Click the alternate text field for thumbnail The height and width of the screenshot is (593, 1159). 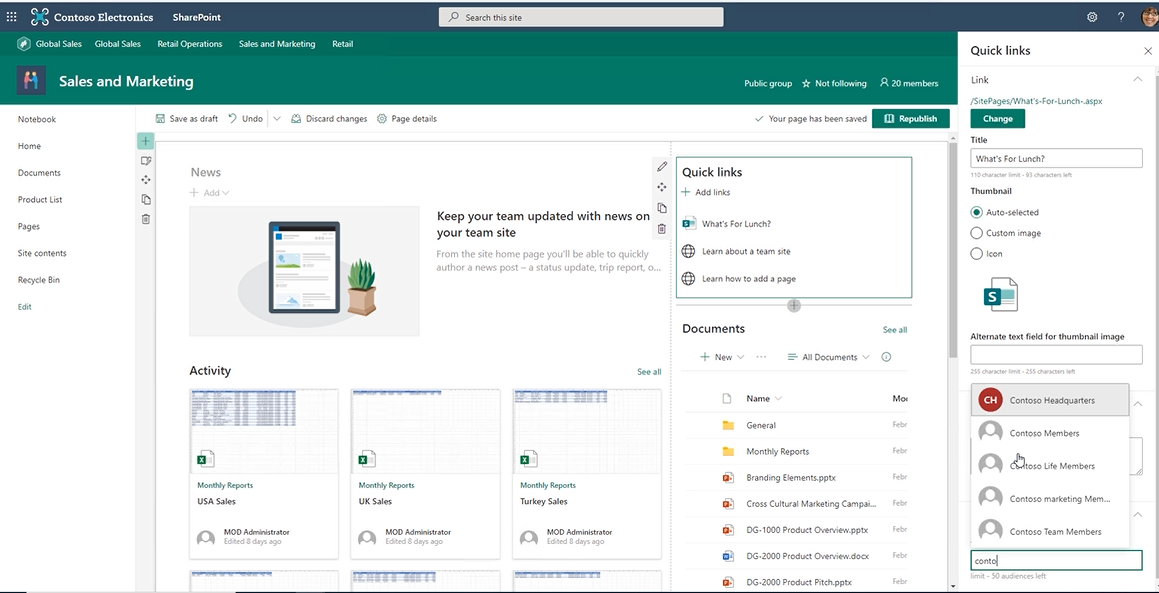click(1056, 354)
